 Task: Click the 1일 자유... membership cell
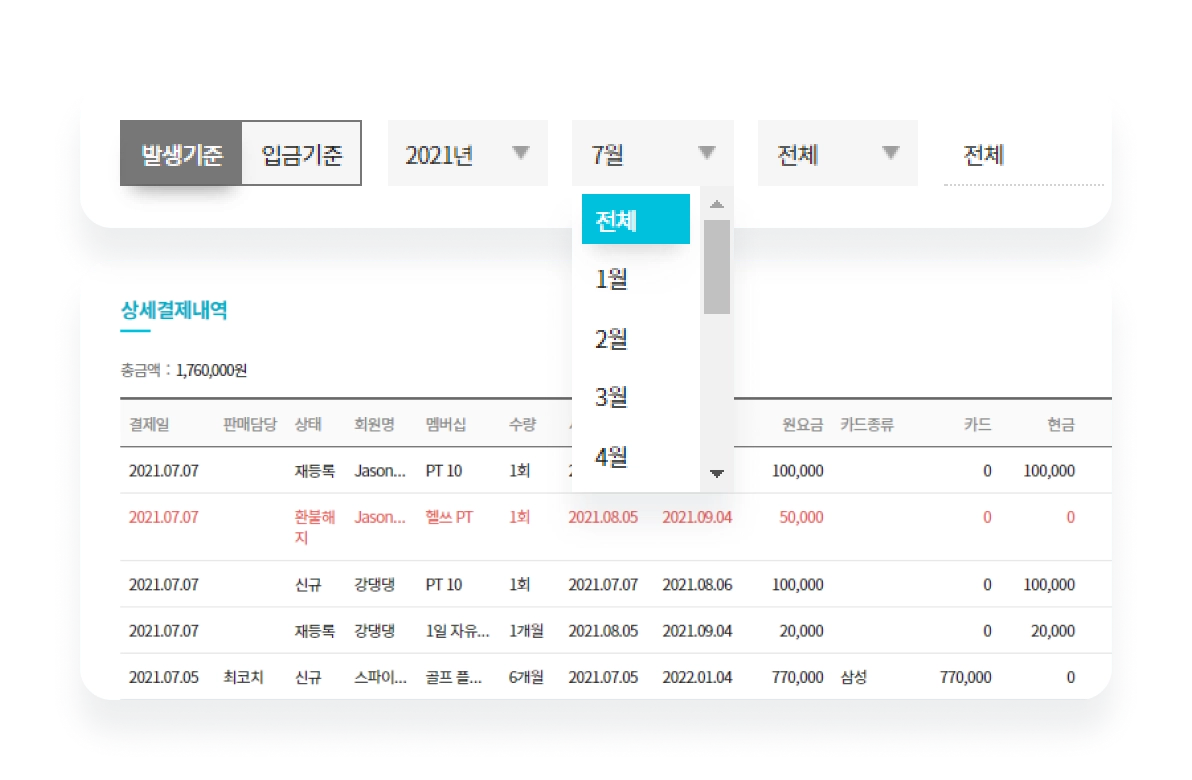click(458, 630)
